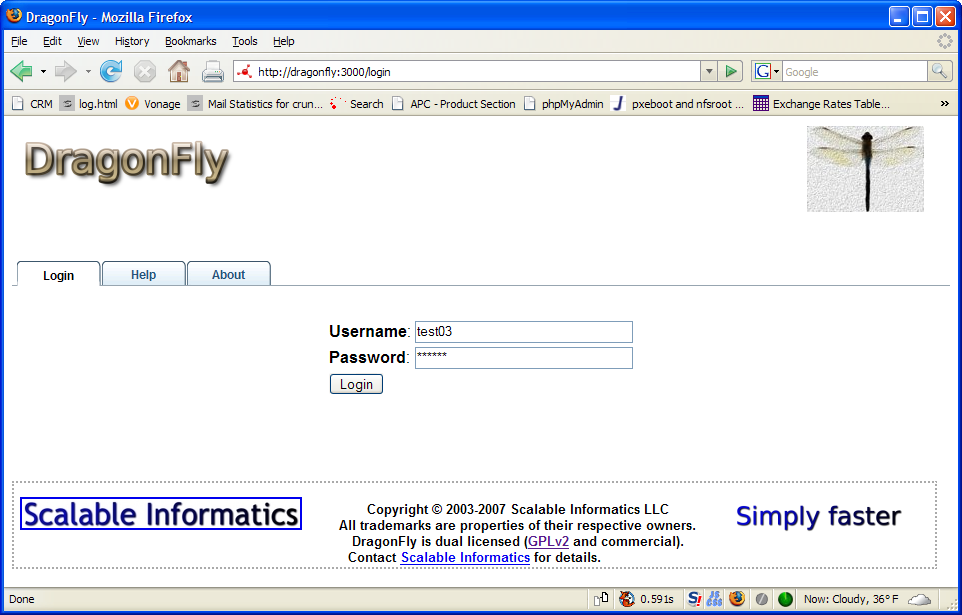Viewport: 962px width, 615px height.
Task: Reload the page with the refresh icon
Action: tap(111, 72)
